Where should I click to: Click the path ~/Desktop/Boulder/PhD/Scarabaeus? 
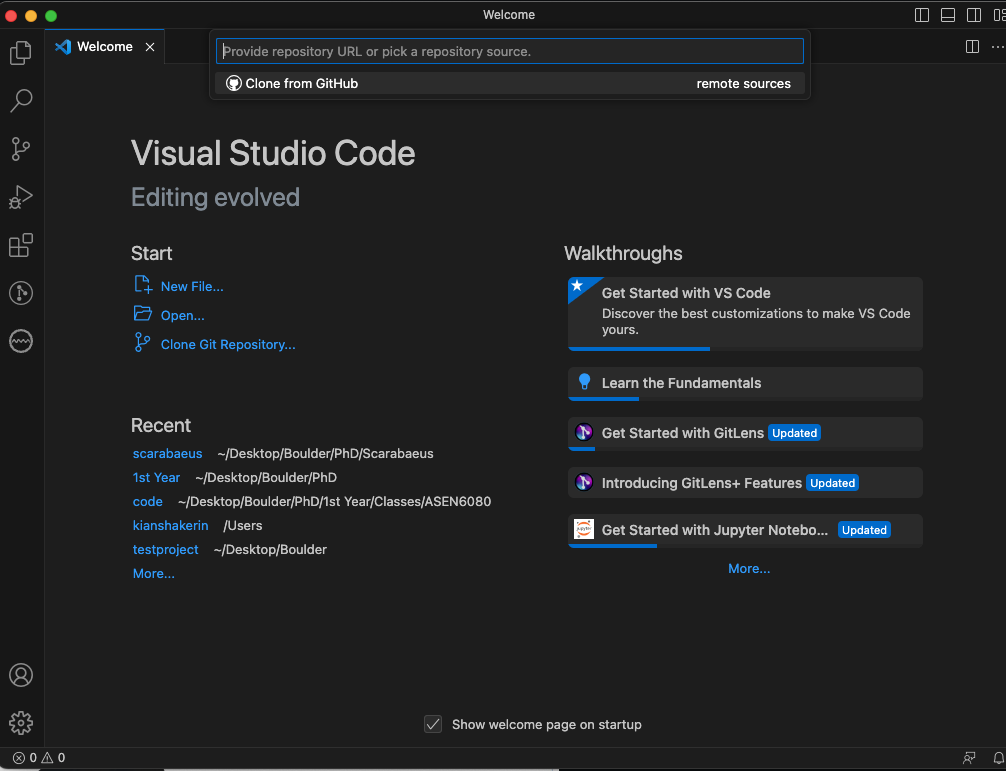pyautogui.click(x=325, y=453)
